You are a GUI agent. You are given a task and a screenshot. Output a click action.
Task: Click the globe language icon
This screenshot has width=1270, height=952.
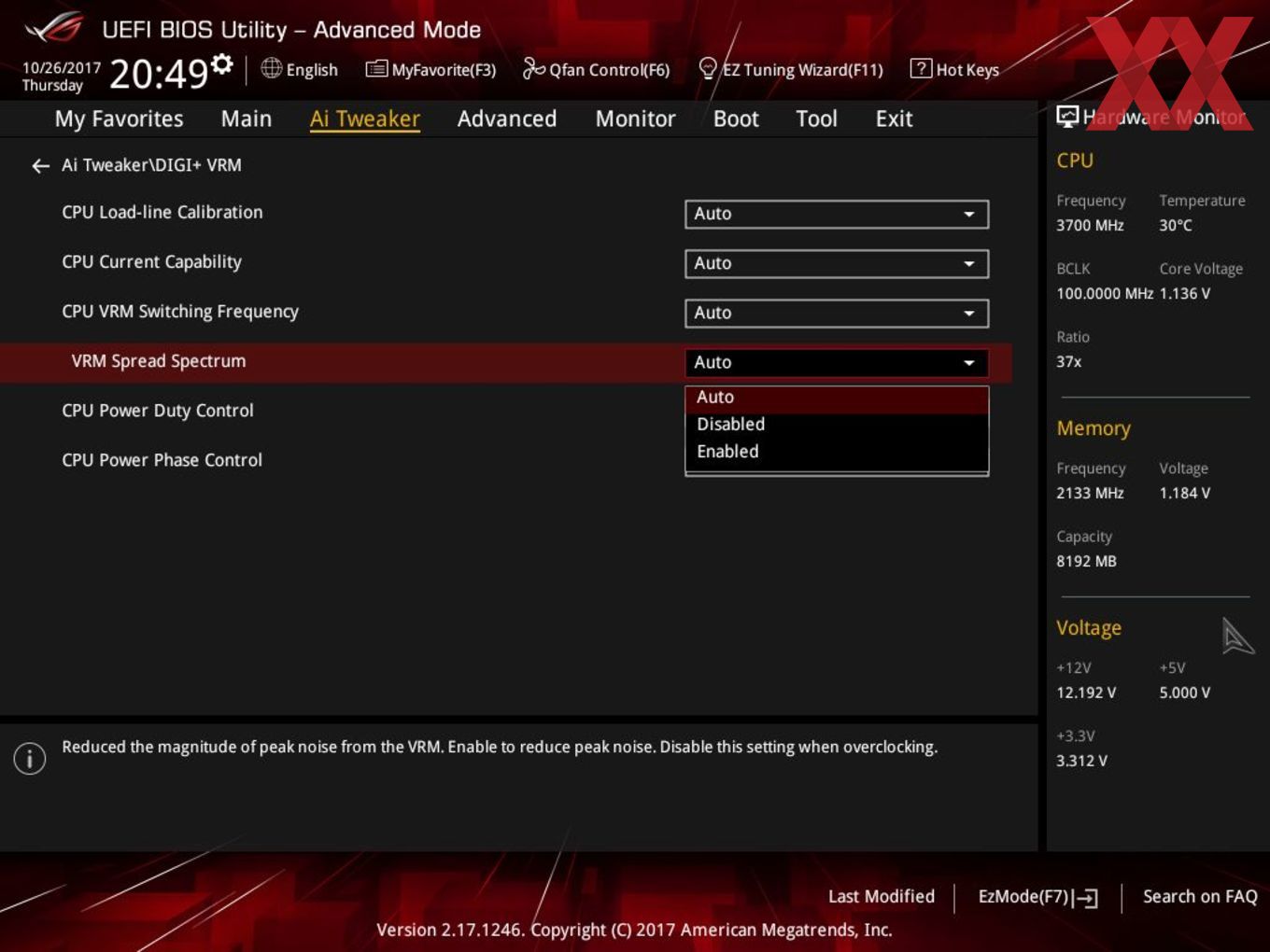pos(271,68)
